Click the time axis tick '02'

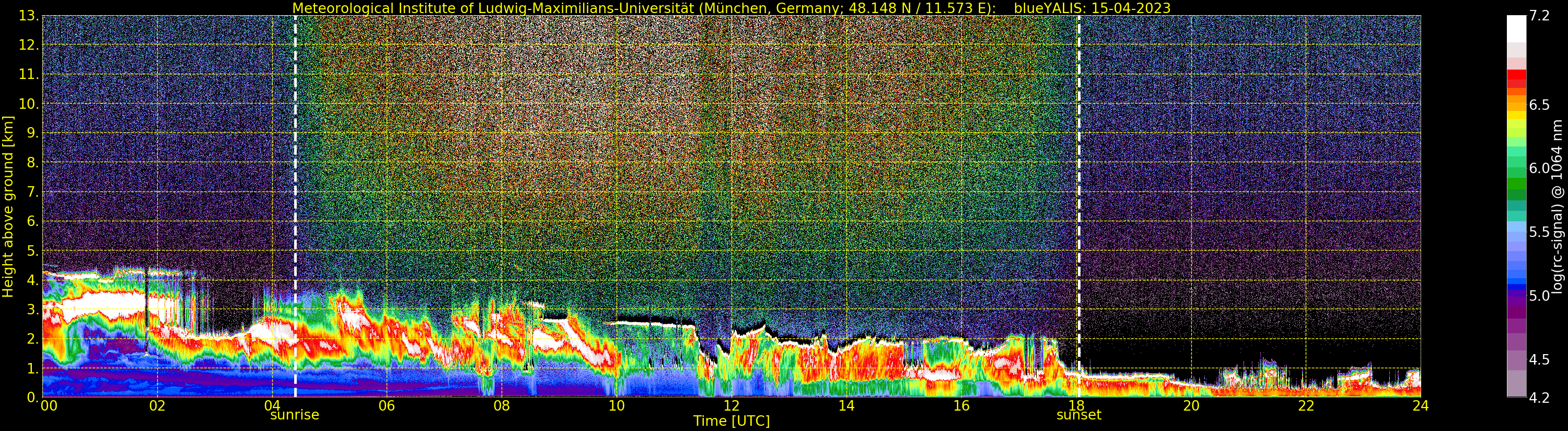pyautogui.click(x=157, y=406)
